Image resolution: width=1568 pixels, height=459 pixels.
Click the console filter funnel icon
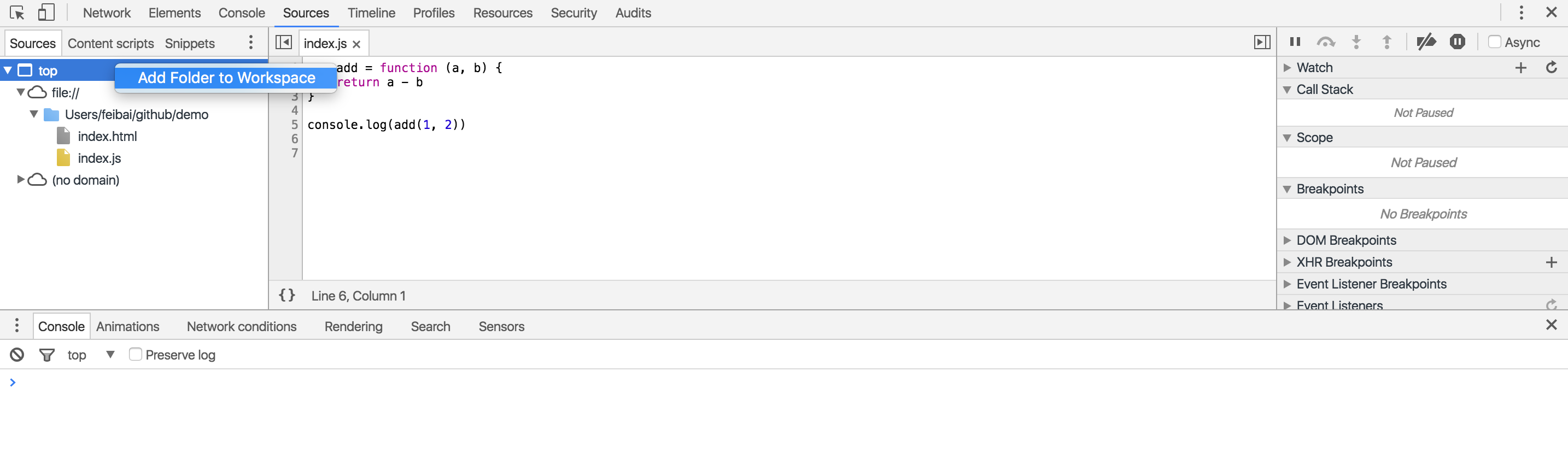click(x=47, y=355)
